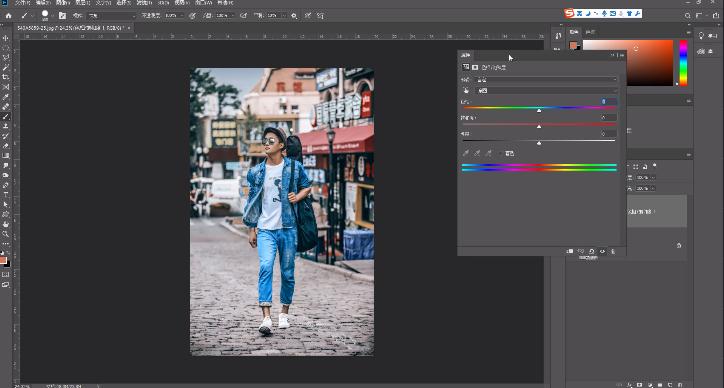
Task: Select the Zoom tool
Action: 6,234
